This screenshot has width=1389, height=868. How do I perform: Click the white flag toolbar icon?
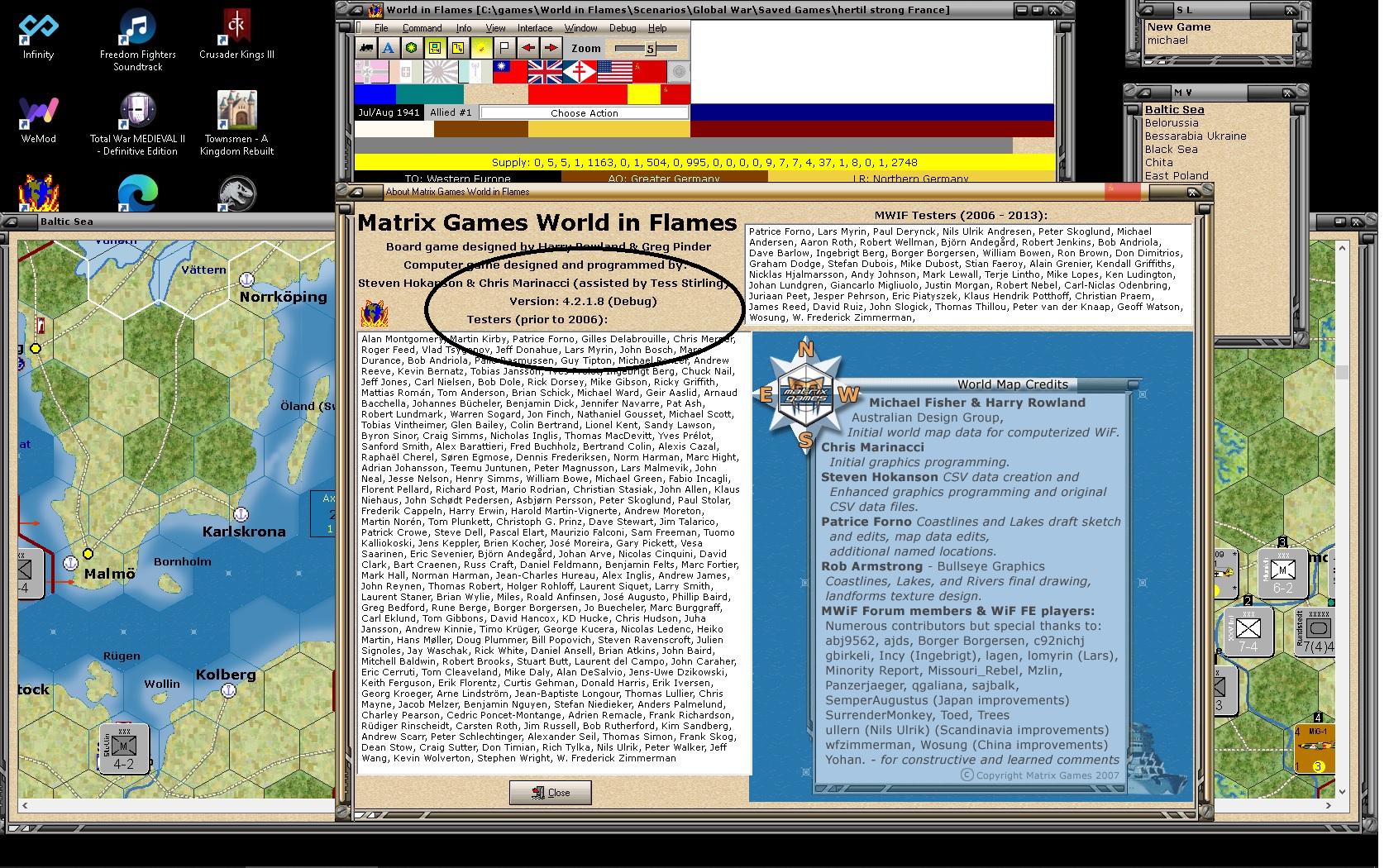coord(504,48)
